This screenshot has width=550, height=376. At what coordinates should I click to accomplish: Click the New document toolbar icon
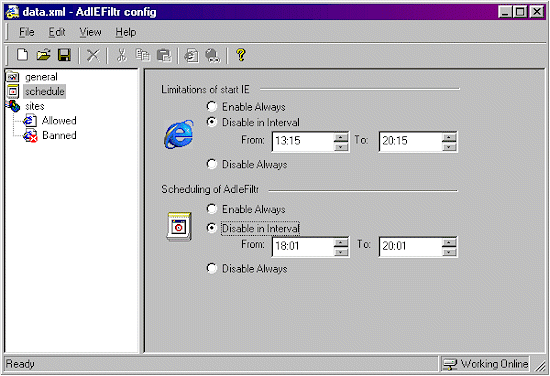pyautogui.click(x=22, y=55)
